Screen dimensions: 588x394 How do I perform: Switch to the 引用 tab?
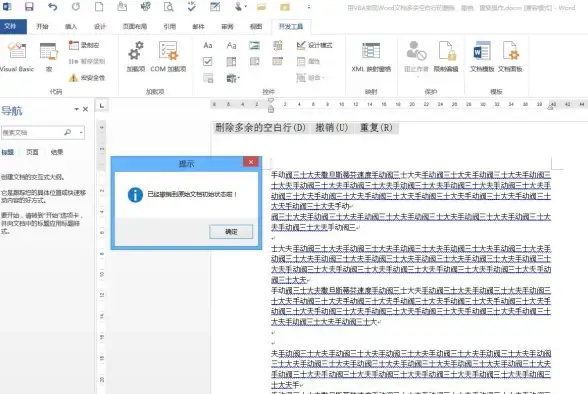[x=170, y=27]
